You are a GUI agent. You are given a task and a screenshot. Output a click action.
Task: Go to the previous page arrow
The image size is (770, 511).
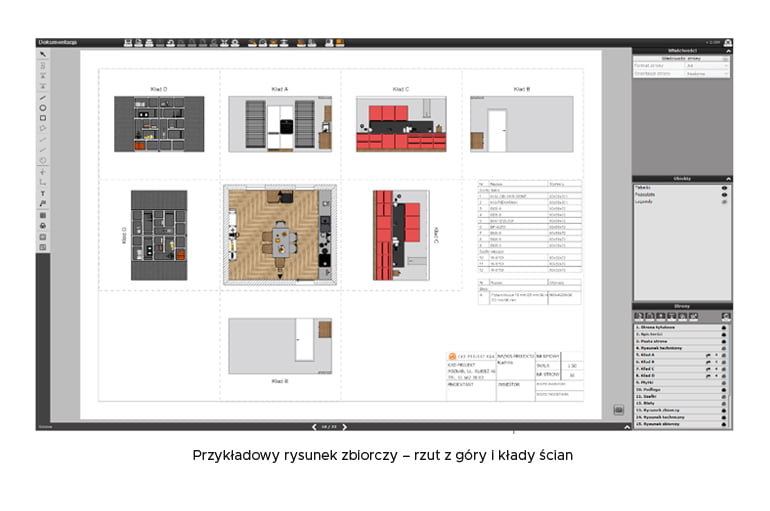[x=313, y=427]
